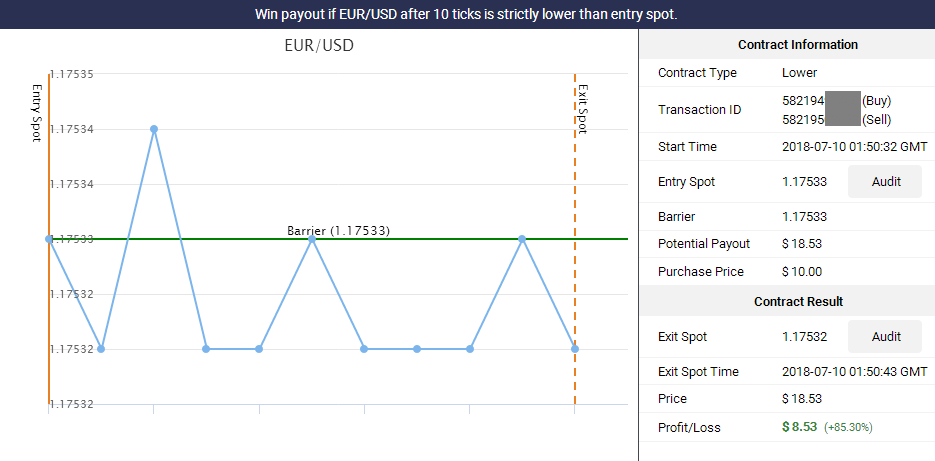Click the Contract Information header

tap(798, 45)
